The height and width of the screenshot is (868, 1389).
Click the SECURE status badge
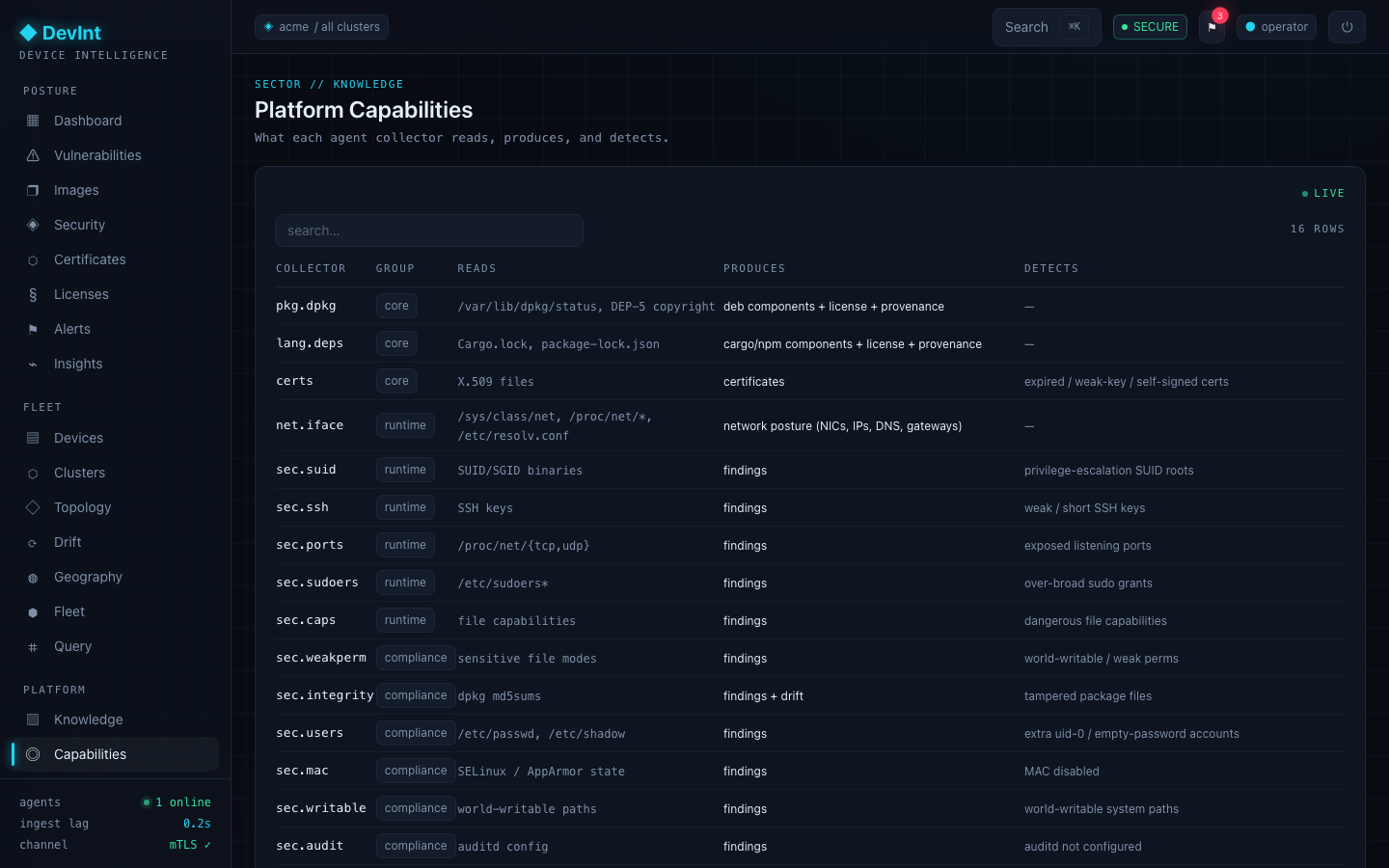pyautogui.click(x=1150, y=27)
